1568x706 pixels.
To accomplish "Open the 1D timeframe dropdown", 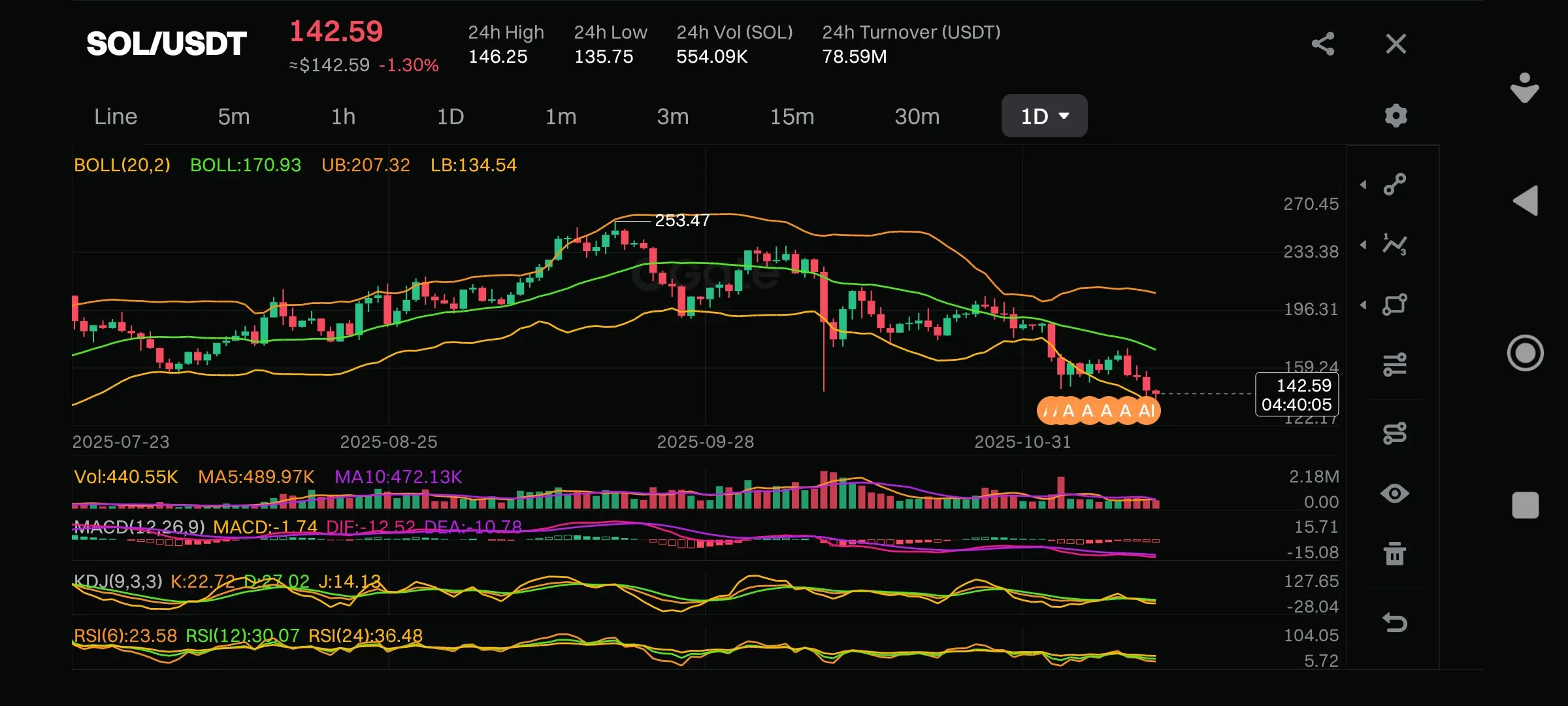I will click(x=1044, y=116).
